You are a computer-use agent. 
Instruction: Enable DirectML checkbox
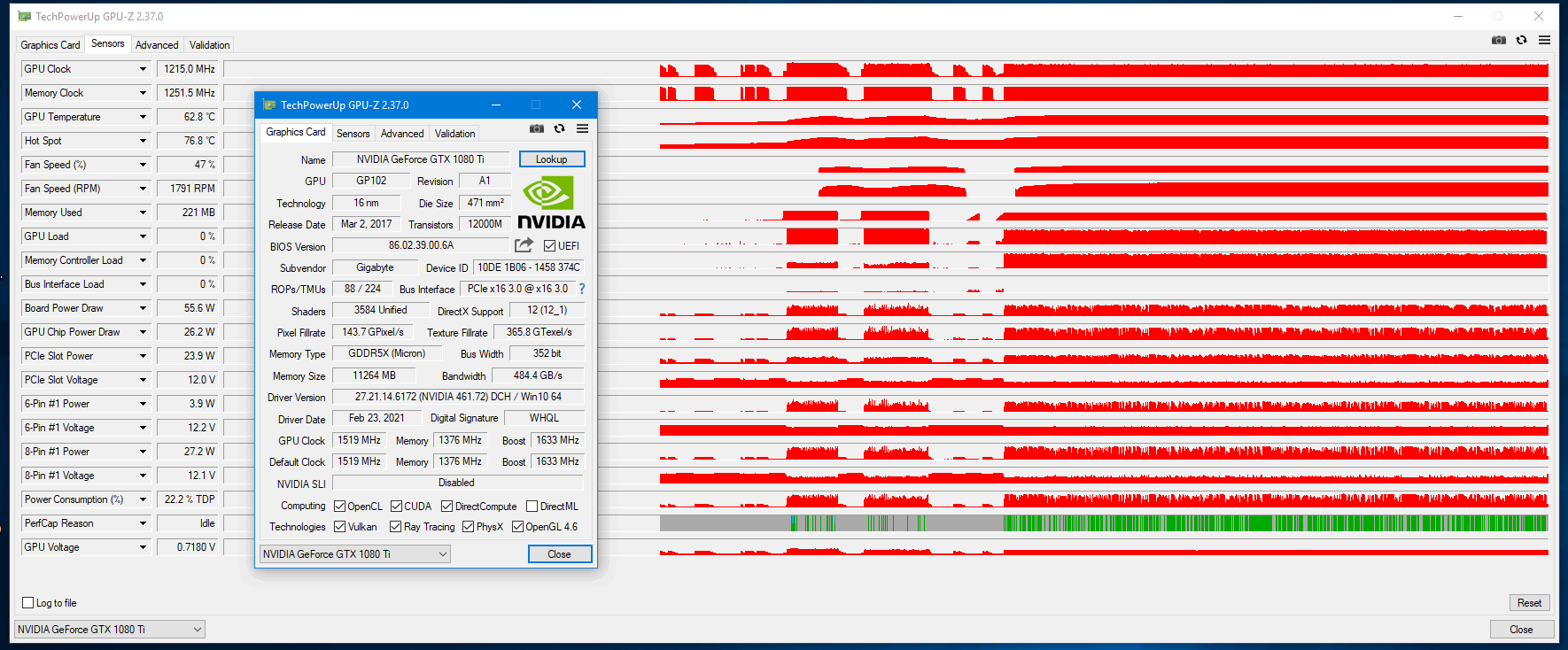[x=532, y=507]
